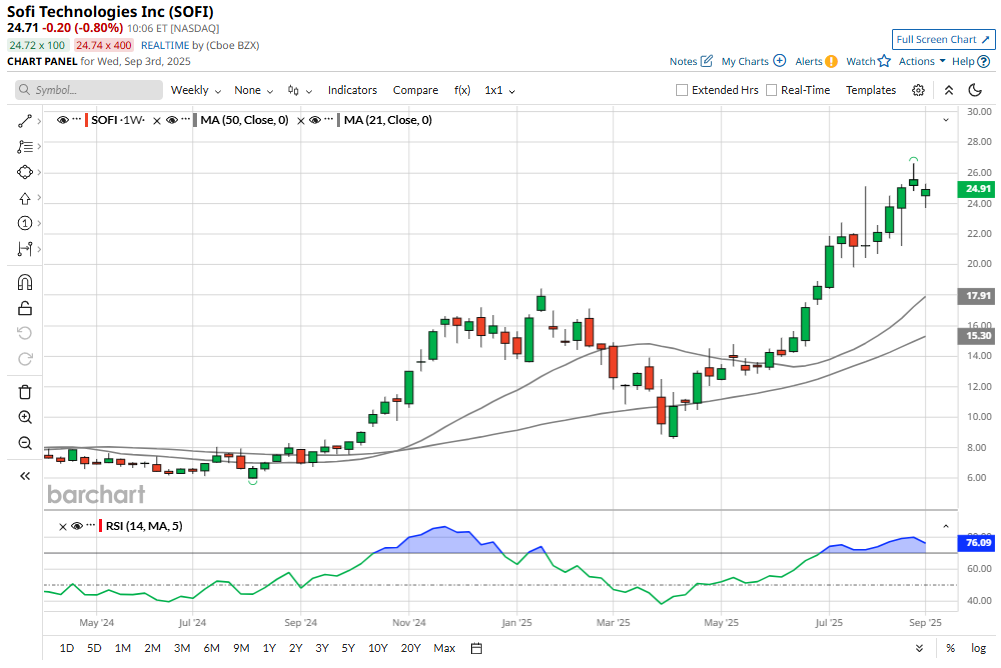
Task: Select the numbered annotation tool
Action: (x=24, y=223)
